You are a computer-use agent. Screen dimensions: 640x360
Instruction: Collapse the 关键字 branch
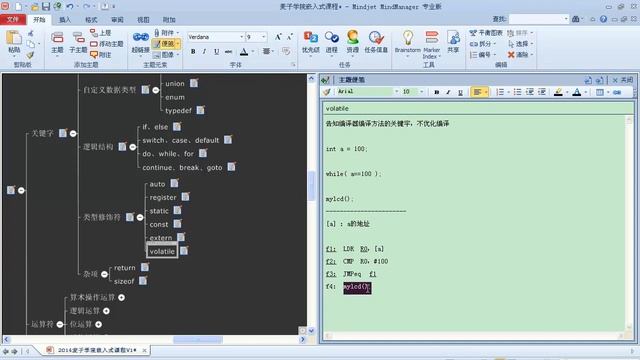[73, 133]
